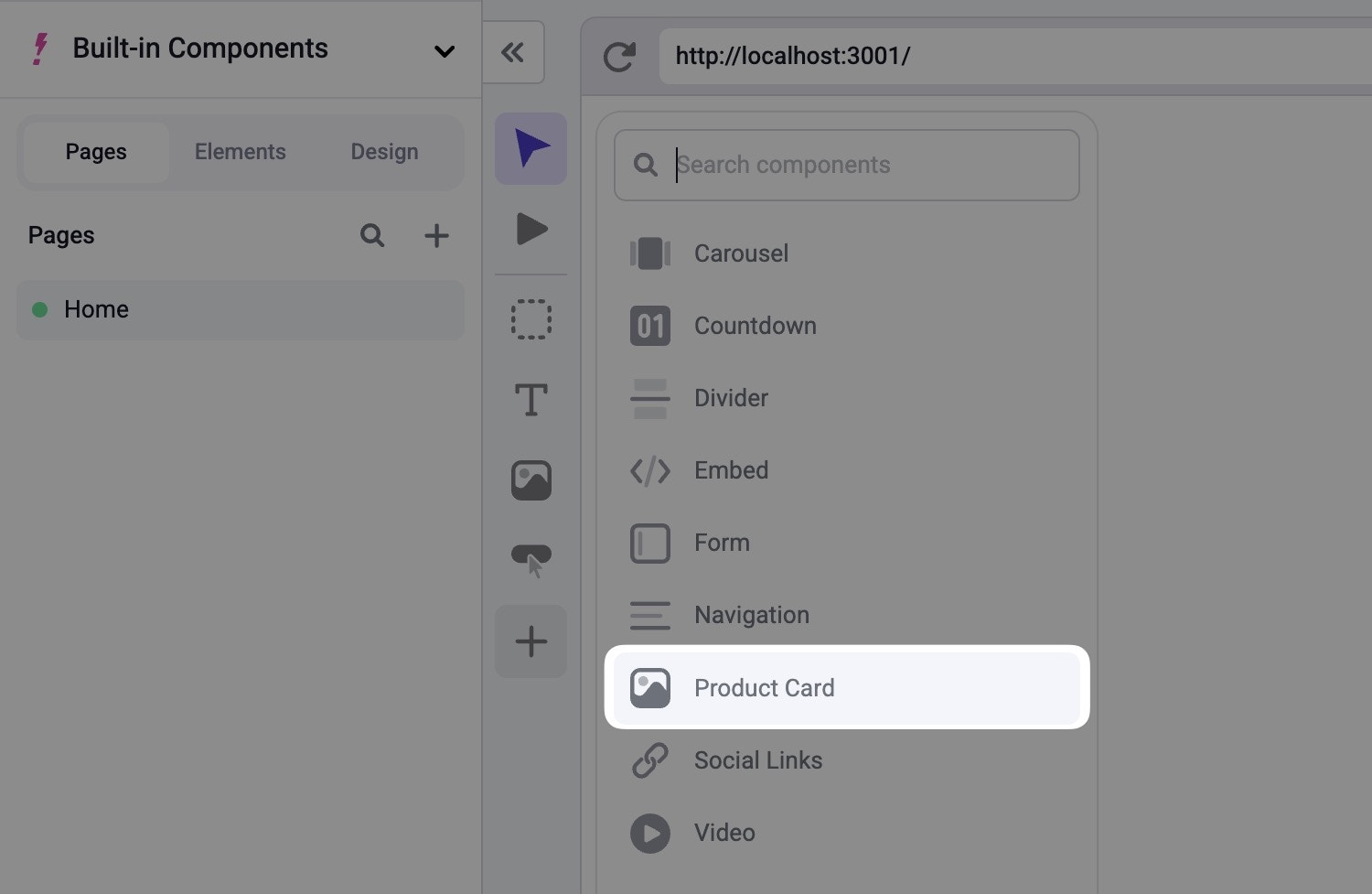Screen dimensions: 1372x894
Task: Click the preview play tool
Action: click(531, 230)
